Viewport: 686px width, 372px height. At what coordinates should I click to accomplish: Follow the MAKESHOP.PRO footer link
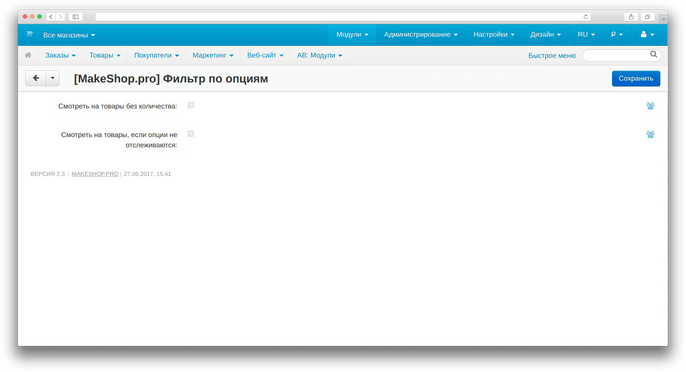tap(95, 174)
